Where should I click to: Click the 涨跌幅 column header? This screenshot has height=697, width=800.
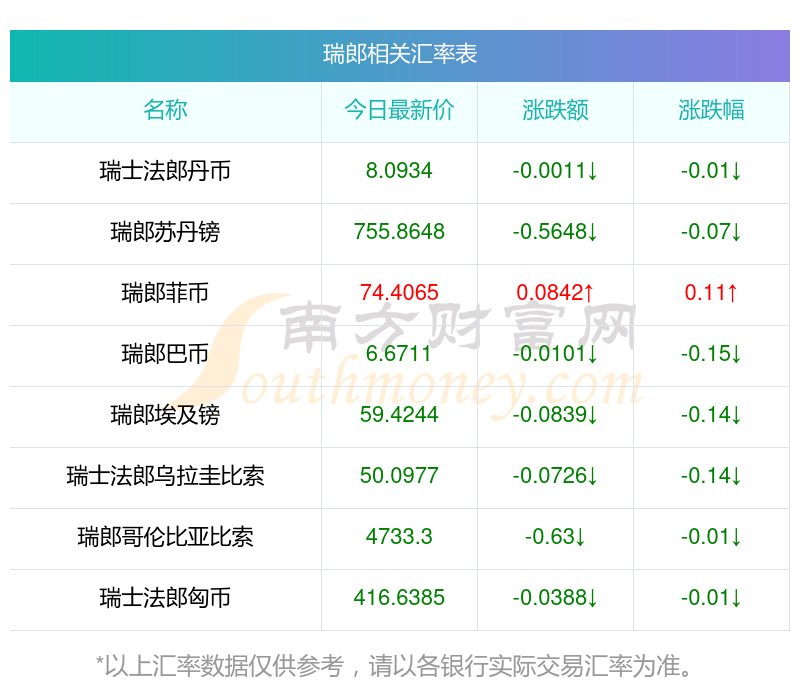point(711,110)
